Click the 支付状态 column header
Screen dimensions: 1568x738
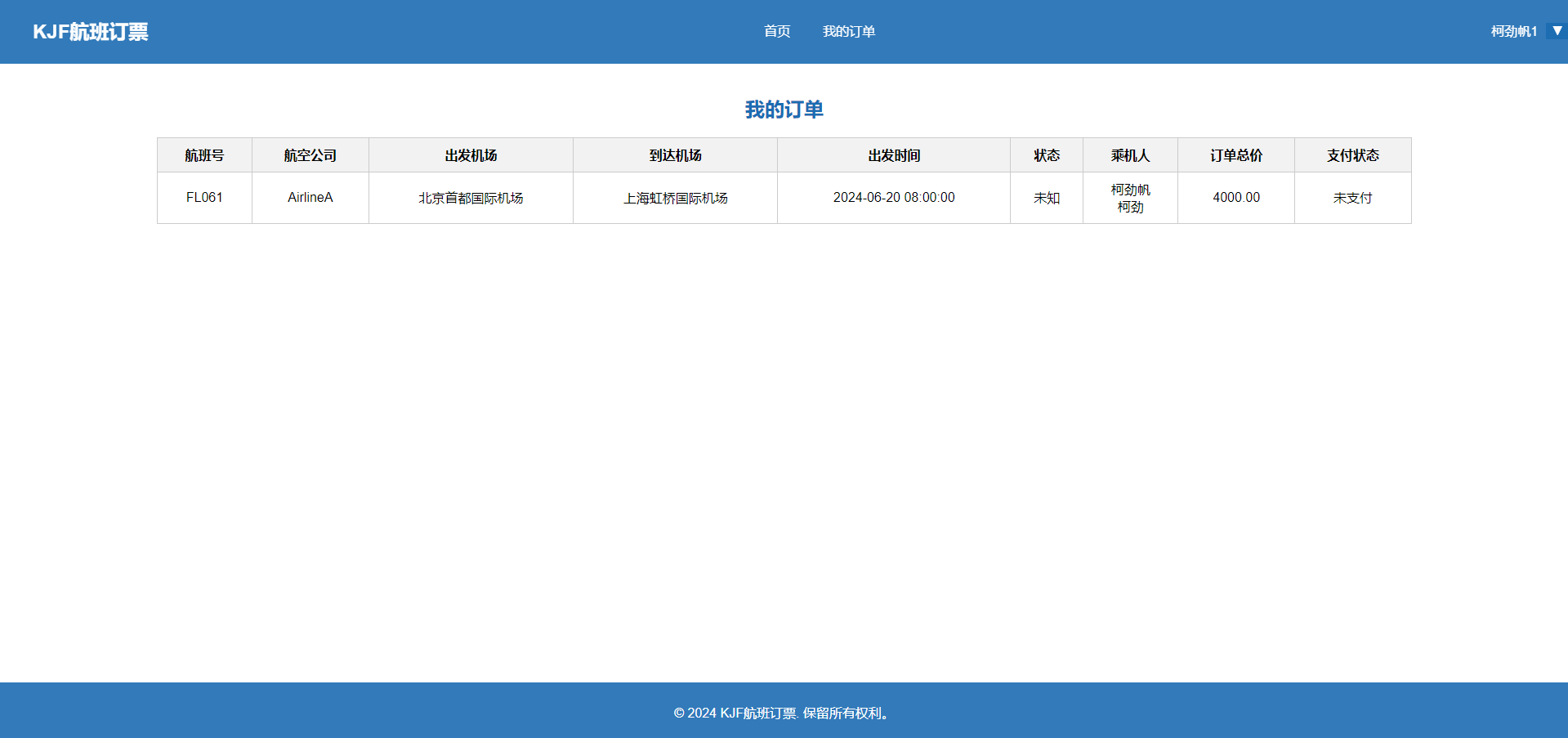tap(1352, 155)
